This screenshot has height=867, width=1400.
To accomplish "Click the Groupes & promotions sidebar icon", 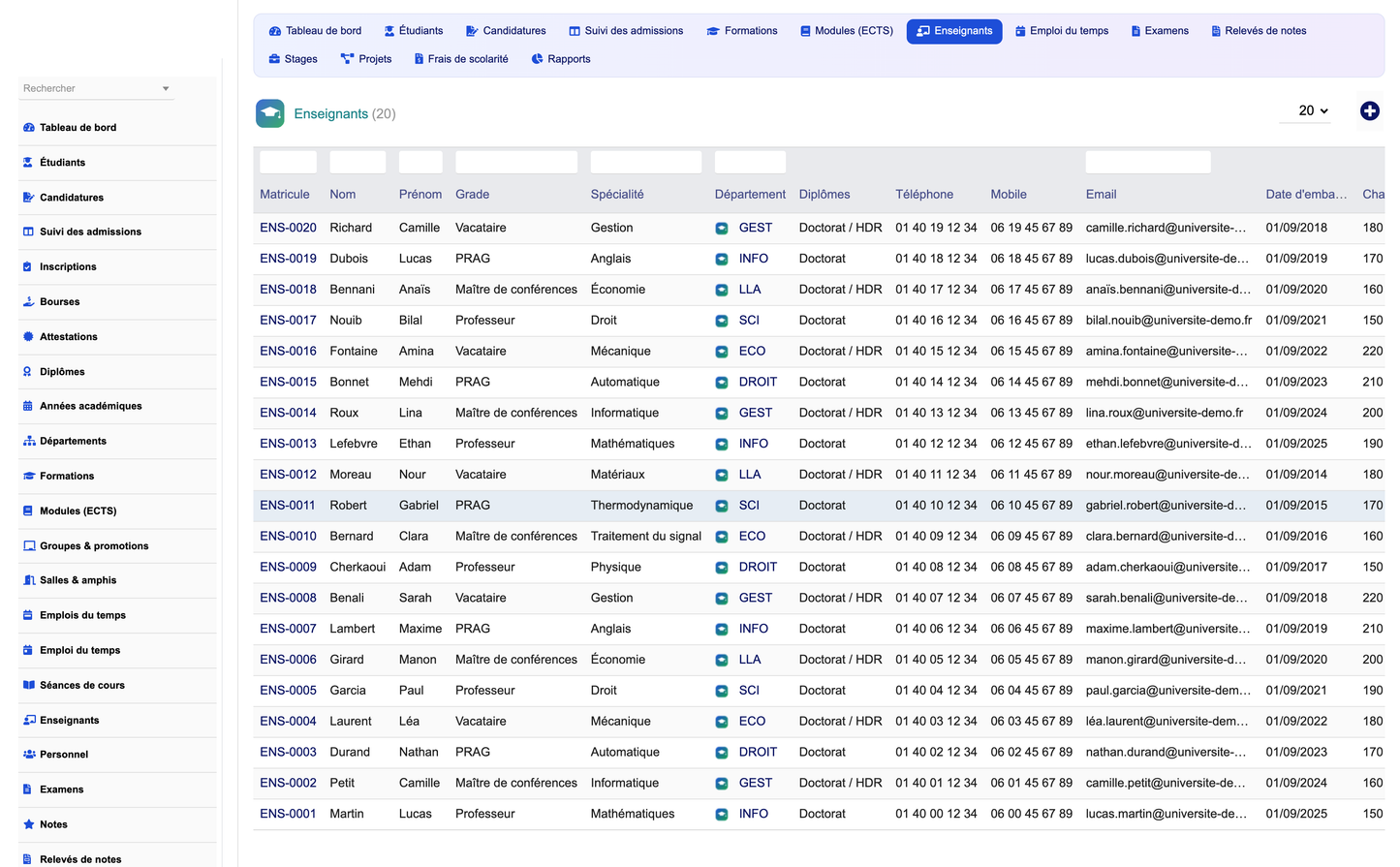I will pyautogui.click(x=29, y=546).
